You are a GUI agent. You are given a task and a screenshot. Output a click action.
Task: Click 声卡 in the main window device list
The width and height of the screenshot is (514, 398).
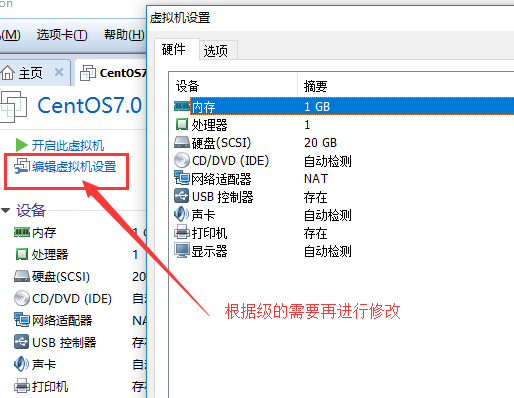tap(44, 364)
